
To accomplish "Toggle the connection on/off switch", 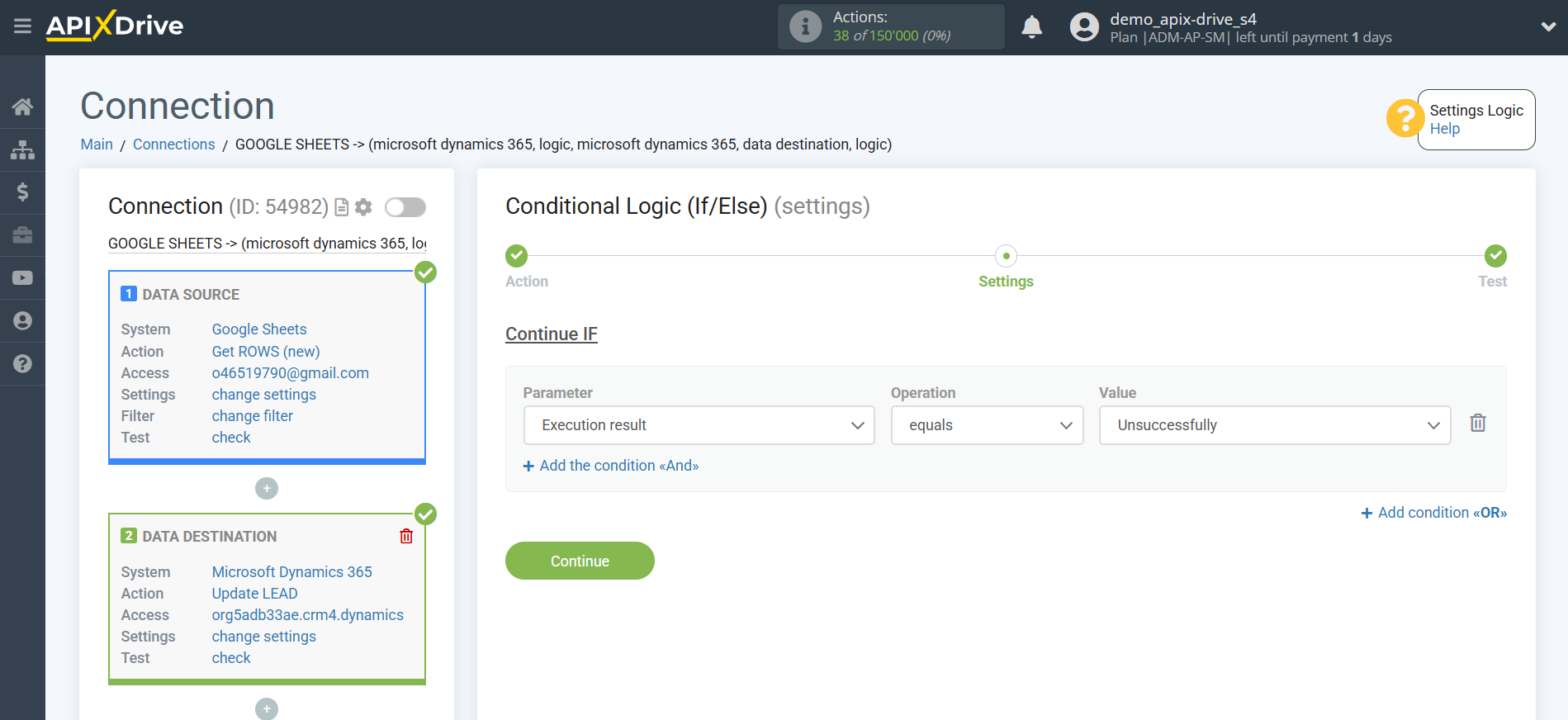I will 405,207.
